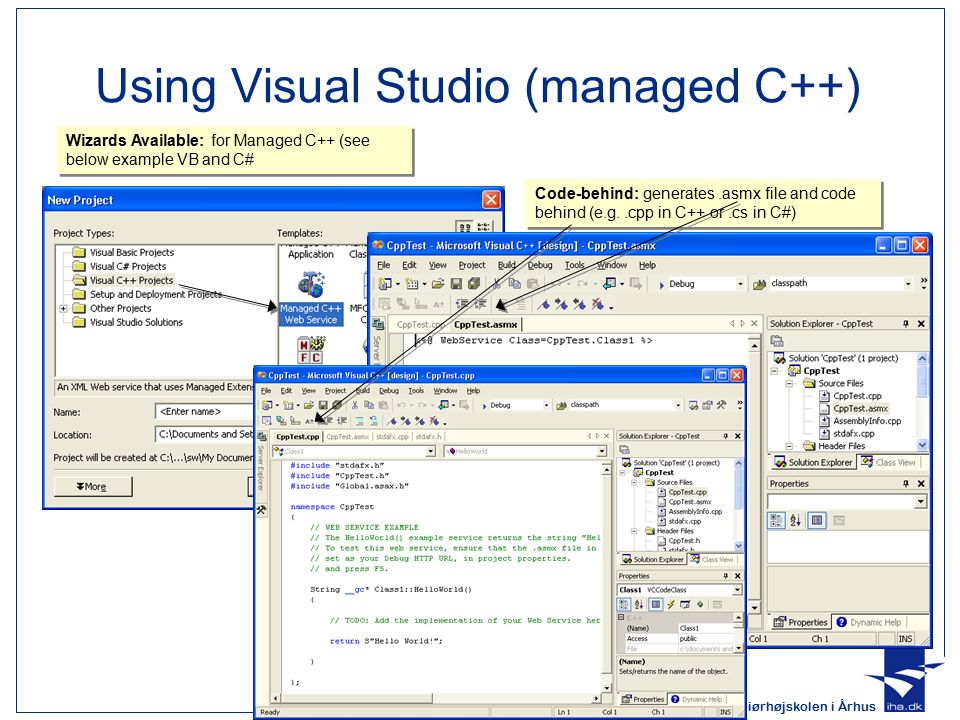Click Large Icons view button in New Project
This screenshot has height=720, width=960.
465,227
